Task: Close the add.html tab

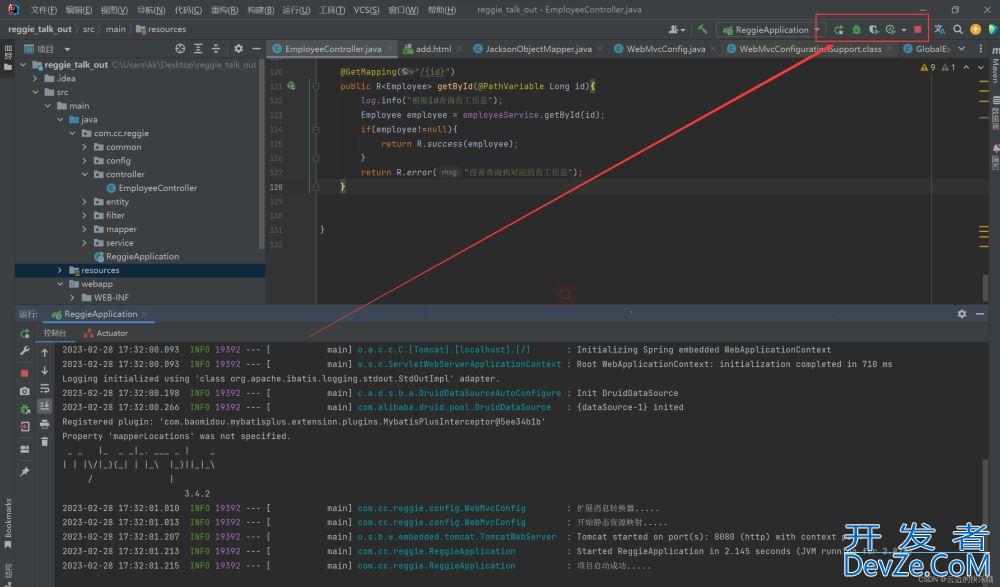Action: pyautogui.click(x=458, y=49)
